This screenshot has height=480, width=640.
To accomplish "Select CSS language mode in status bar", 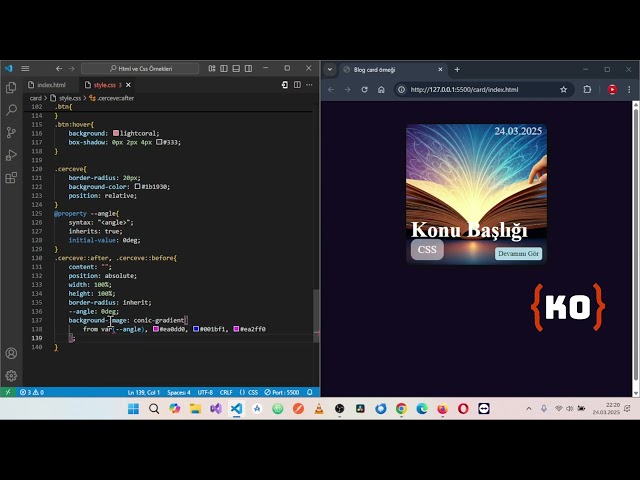I will point(253,392).
